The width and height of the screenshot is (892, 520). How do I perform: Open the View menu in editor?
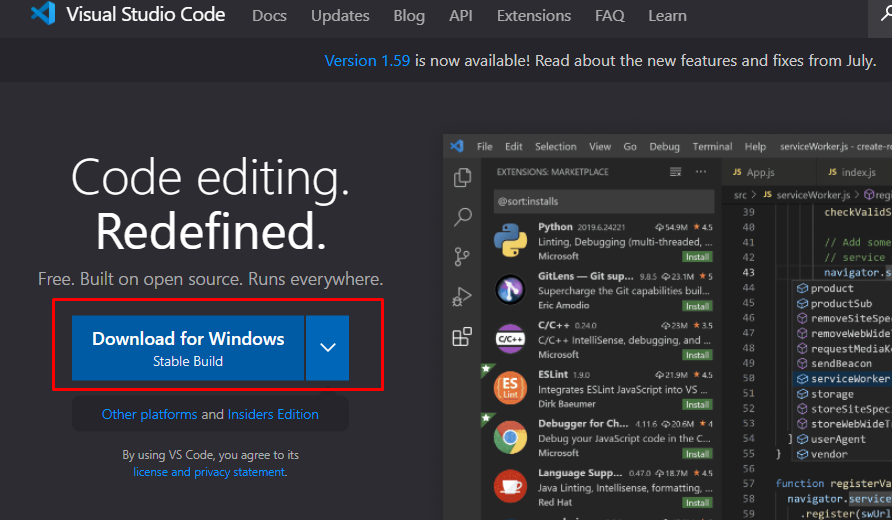(600, 146)
